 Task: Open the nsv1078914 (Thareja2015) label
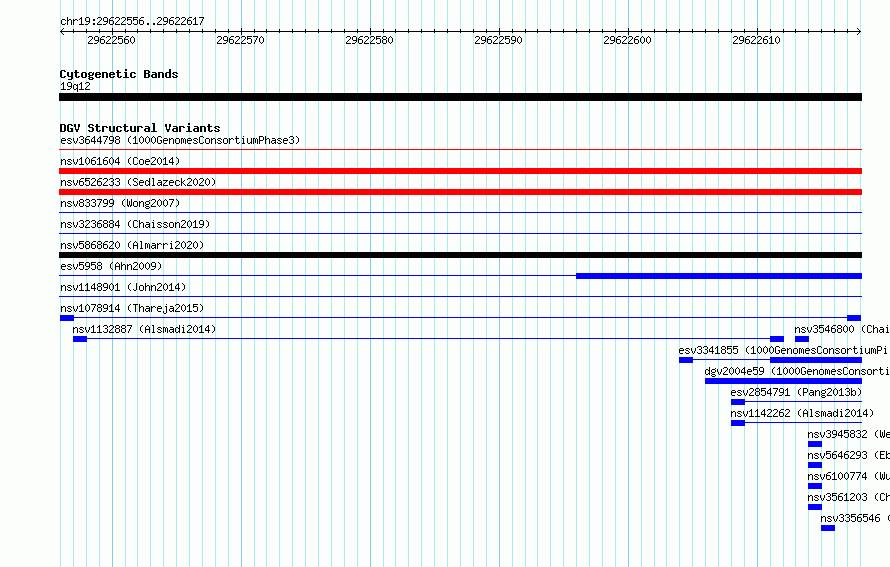pyautogui.click(x=132, y=308)
